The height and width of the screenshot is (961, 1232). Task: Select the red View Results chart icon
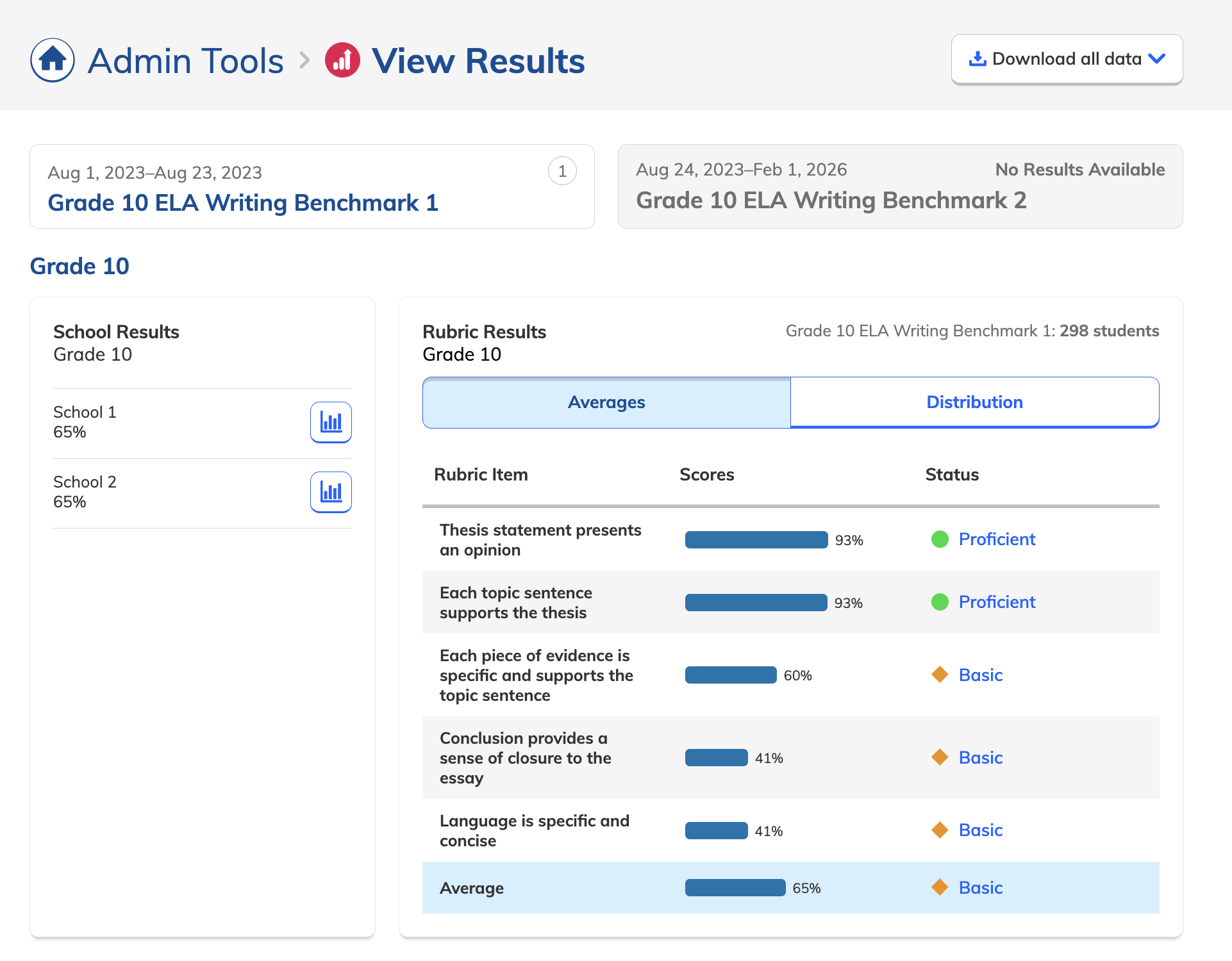pos(342,60)
